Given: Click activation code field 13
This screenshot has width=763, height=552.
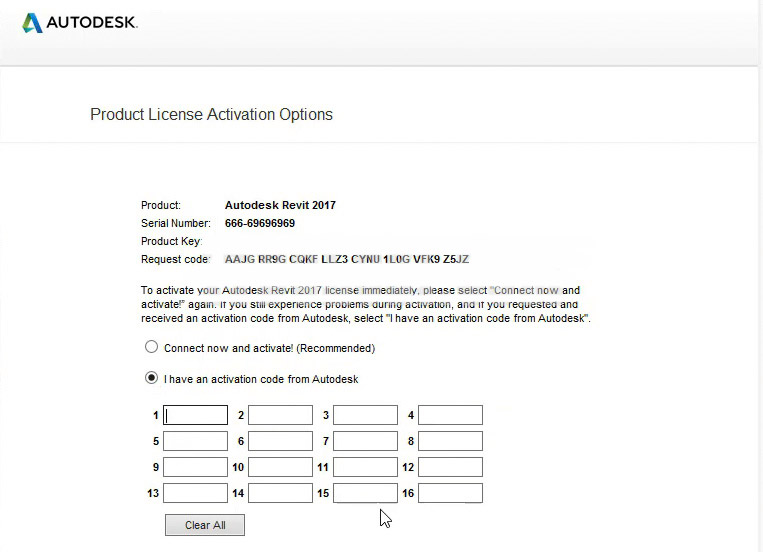Looking at the screenshot, I should point(195,493).
